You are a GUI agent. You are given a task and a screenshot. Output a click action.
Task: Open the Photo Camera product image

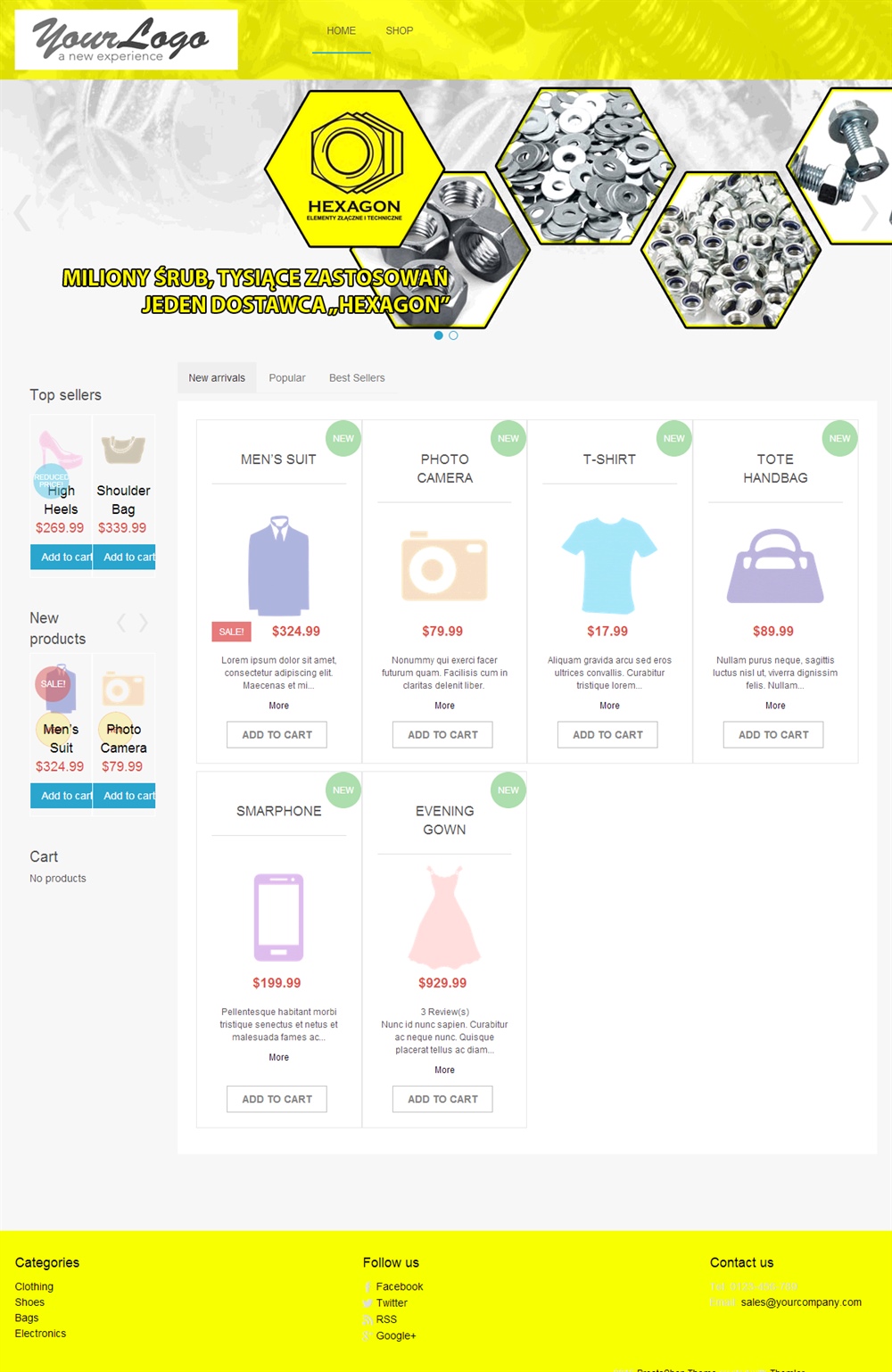tap(444, 566)
